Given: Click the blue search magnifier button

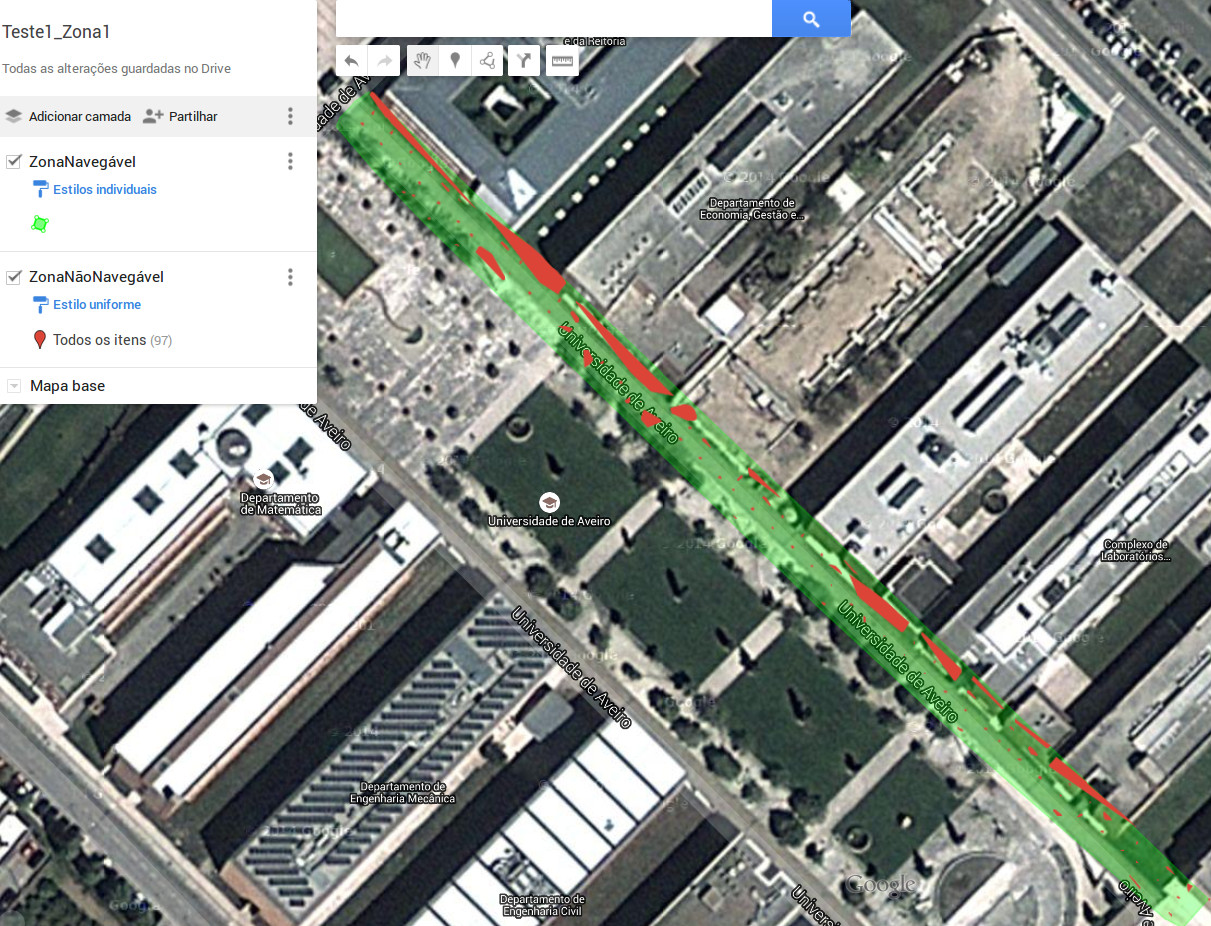Looking at the screenshot, I should (x=811, y=18).
